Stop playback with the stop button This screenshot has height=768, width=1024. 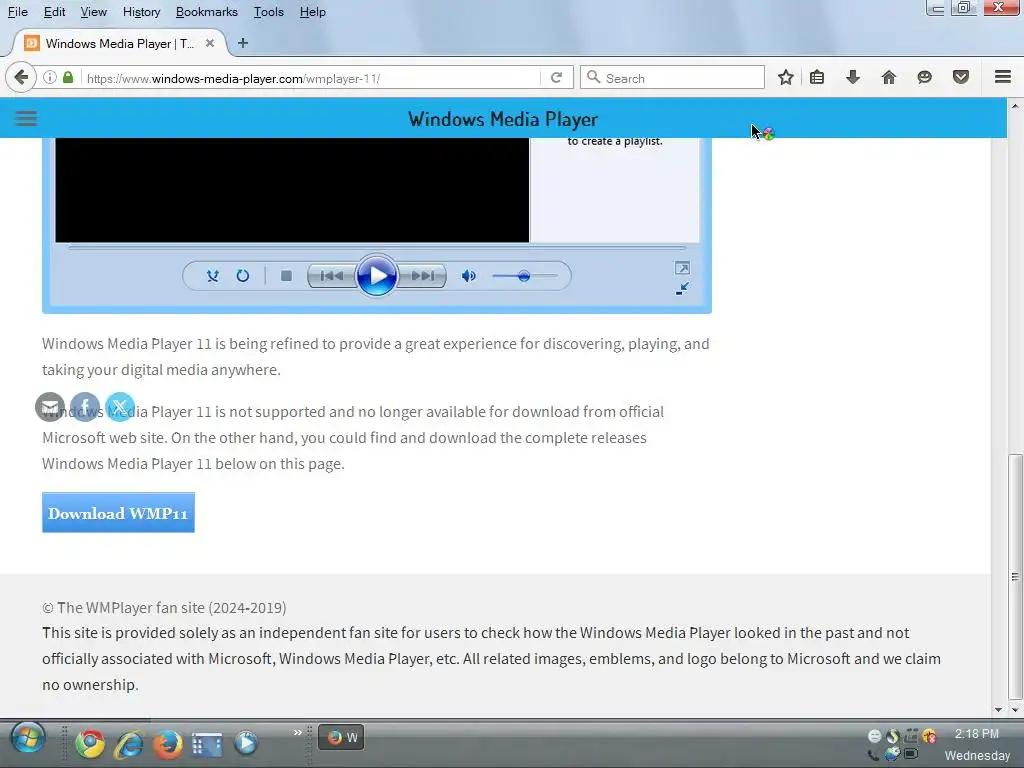pyautogui.click(x=286, y=276)
